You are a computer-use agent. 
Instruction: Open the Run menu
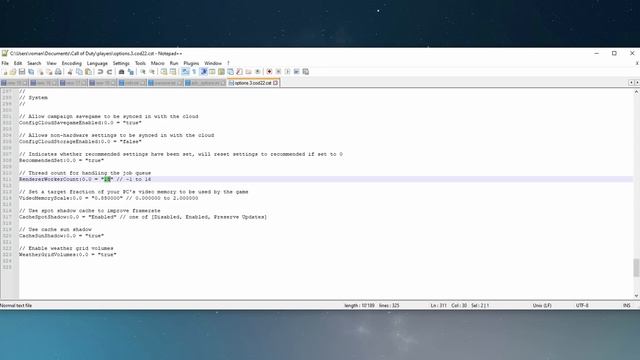(x=174, y=63)
